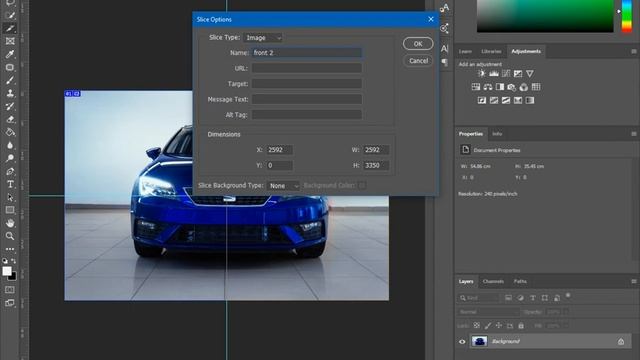Select the Eyedropper tool
Viewport: 640px width, 360px height.
pos(10,54)
